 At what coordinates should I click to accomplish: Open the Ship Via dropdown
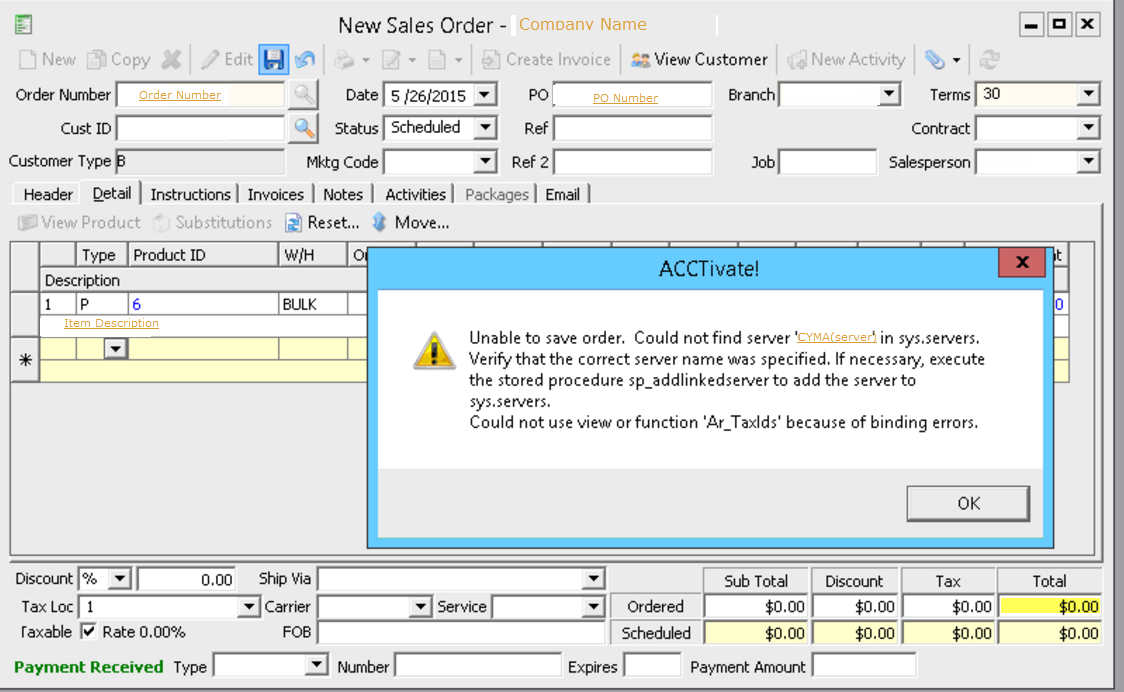pos(594,579)
